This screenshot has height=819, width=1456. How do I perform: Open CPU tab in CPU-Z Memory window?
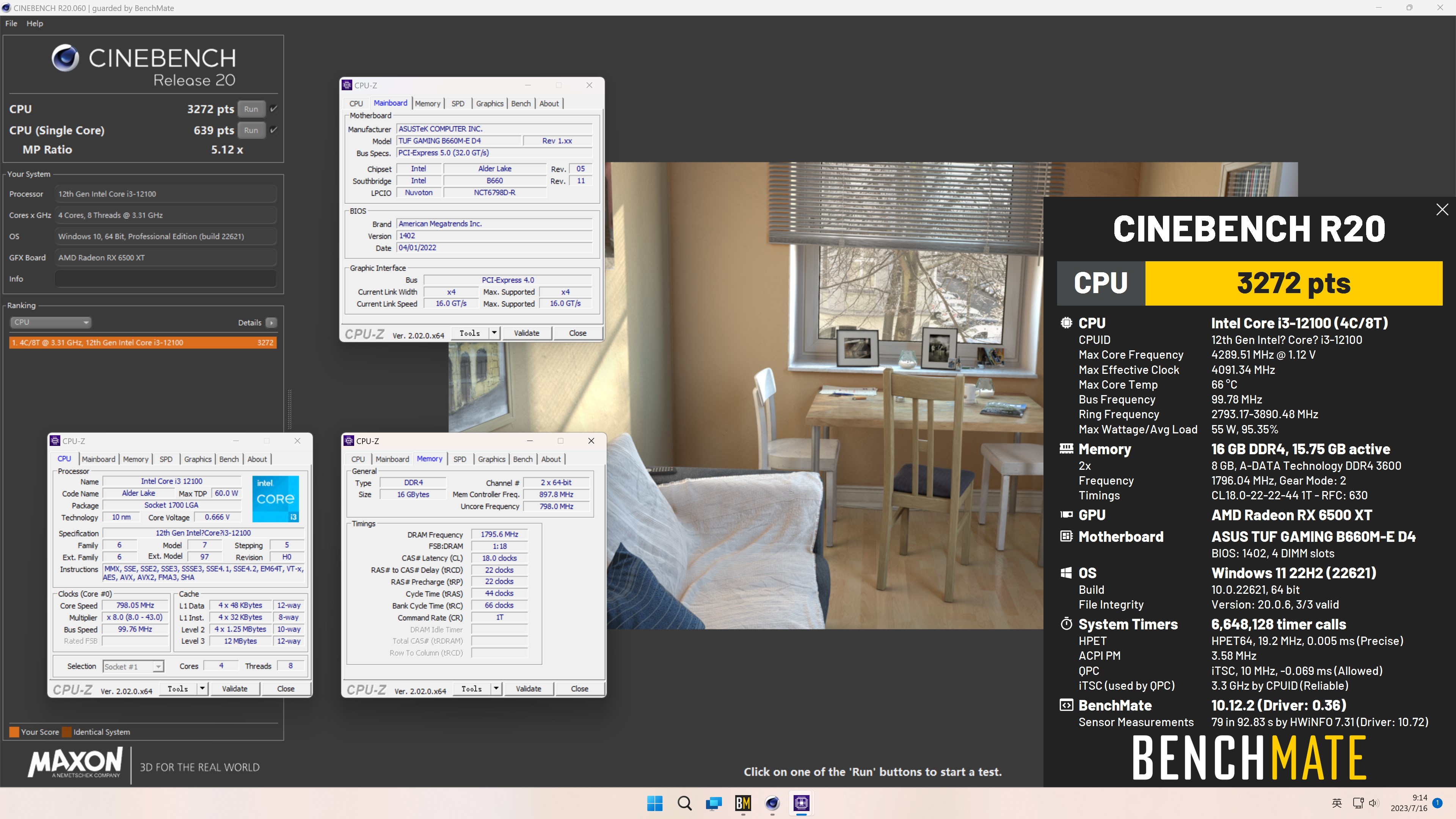coord(358,459)
